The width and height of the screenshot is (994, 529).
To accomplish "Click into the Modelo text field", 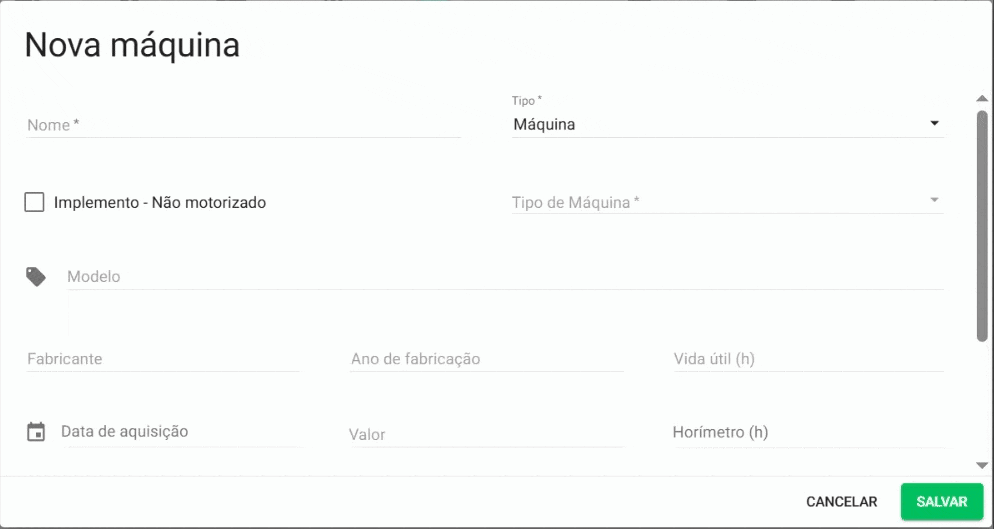I will (505, 277).
